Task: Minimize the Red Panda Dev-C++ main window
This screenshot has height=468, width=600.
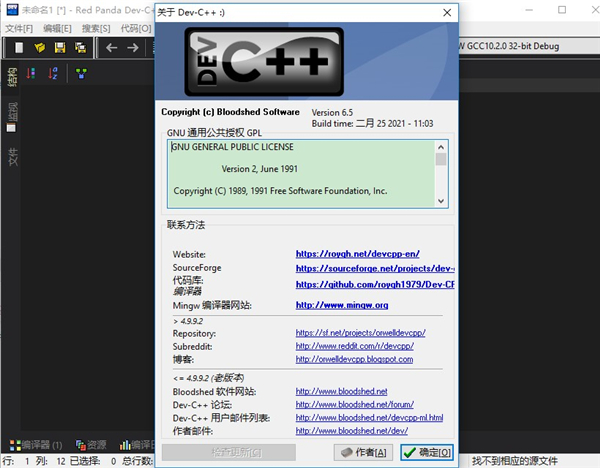Action: 529,10
